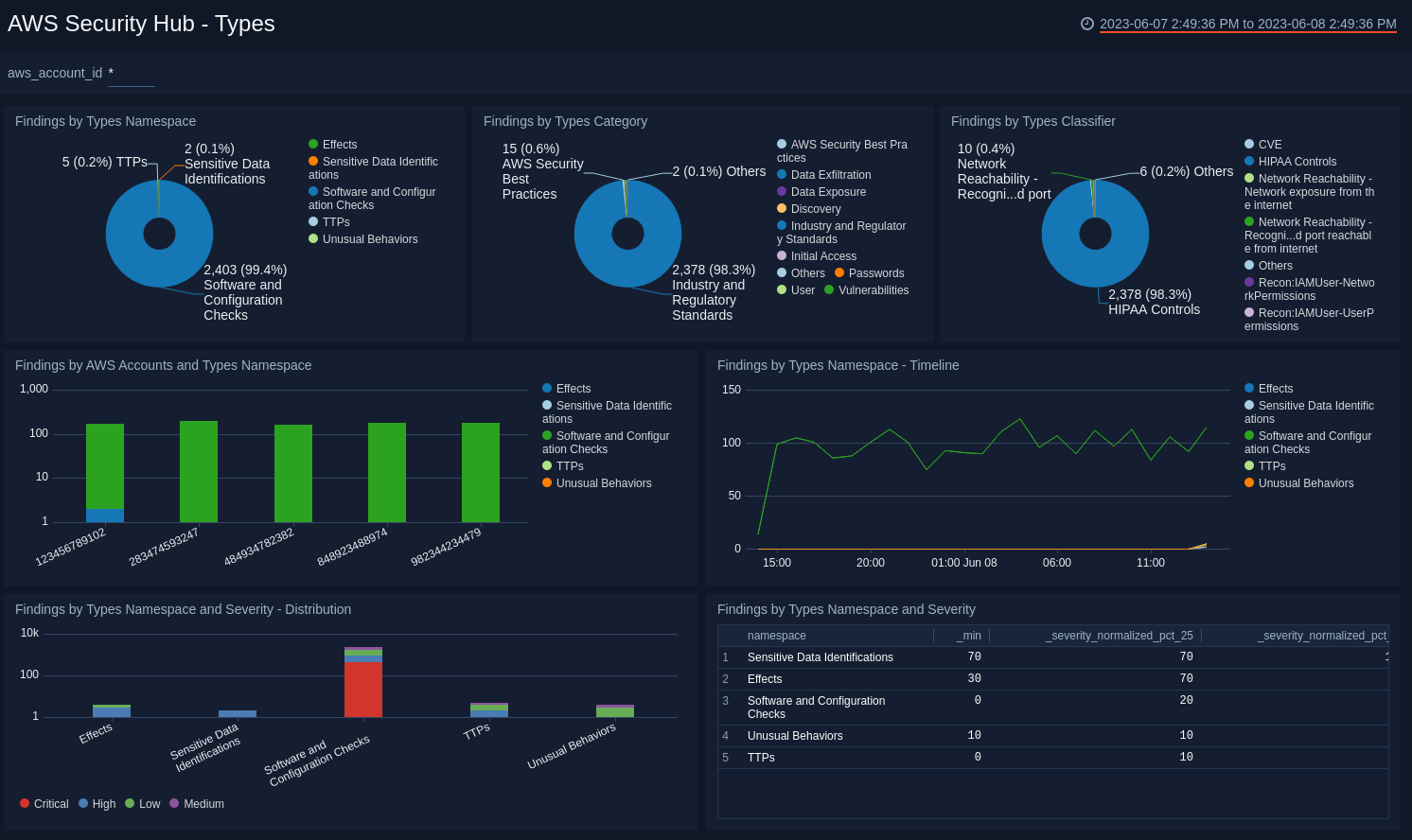Click Findings by Types Namespace panel title
The height and width of the screenshot is (840, 1412).
click(105, 121)
